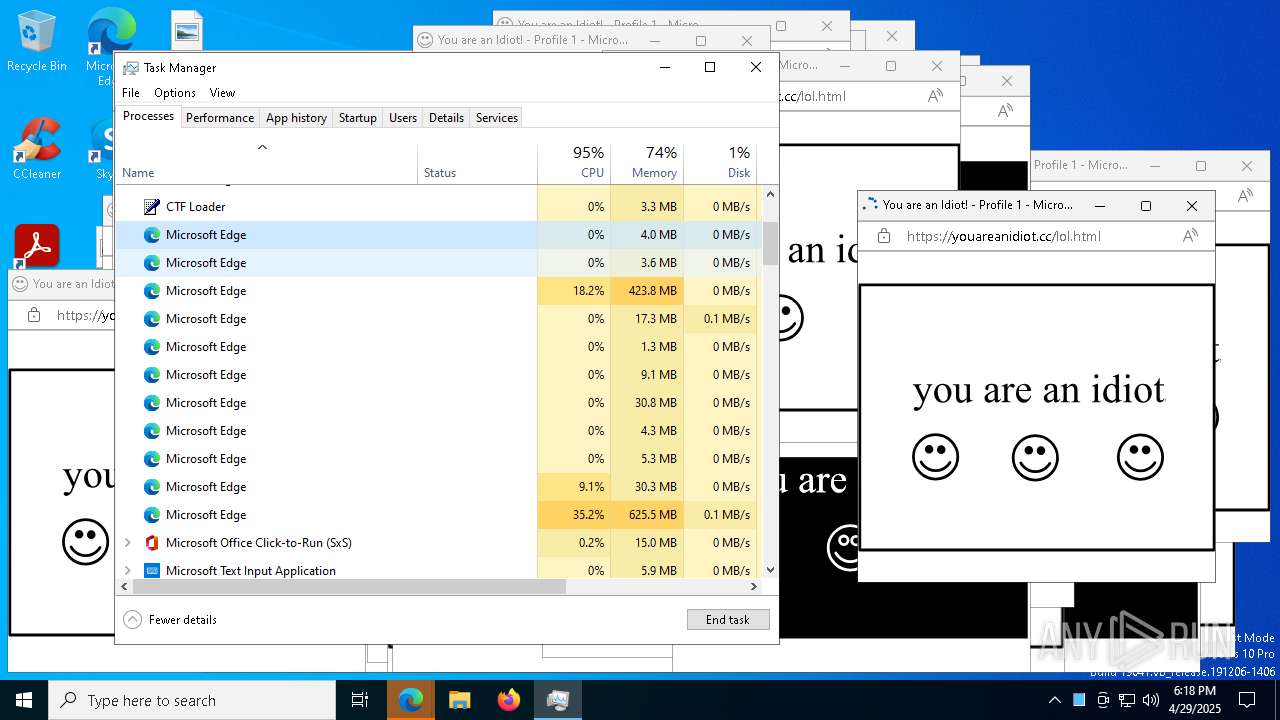Select the Microsoft Edge row using 30.8 MB
This screenshot has height=720, width=1280.
[x=439, y=403]
